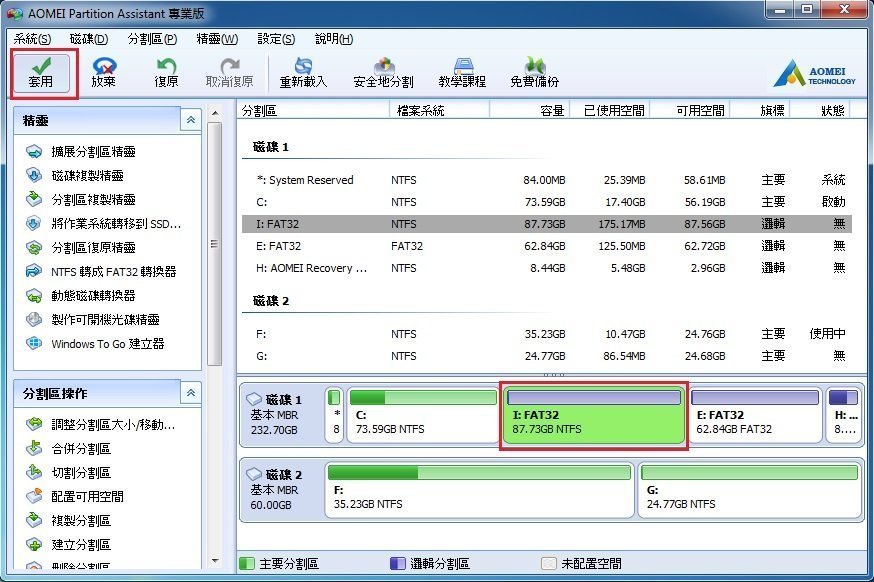Sort by the 已使用空間 column header
874x582 pixels.
pyautogui.click(x=610, y=110)
